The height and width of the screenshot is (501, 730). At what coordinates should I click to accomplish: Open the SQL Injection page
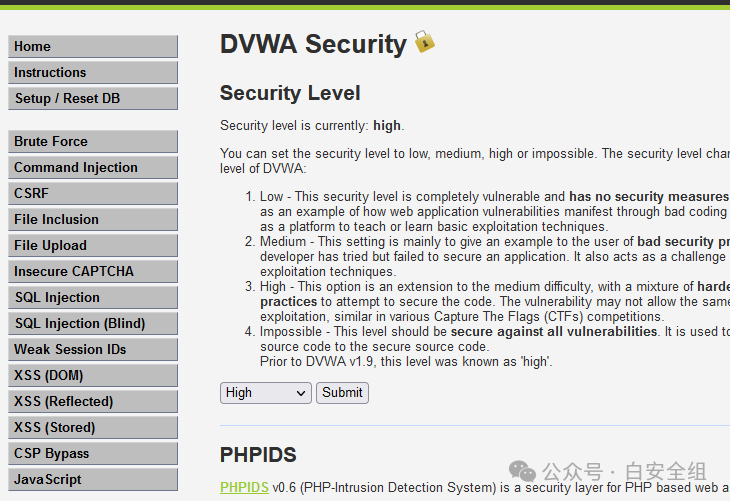pyautogui.click(x=93, y=298)
